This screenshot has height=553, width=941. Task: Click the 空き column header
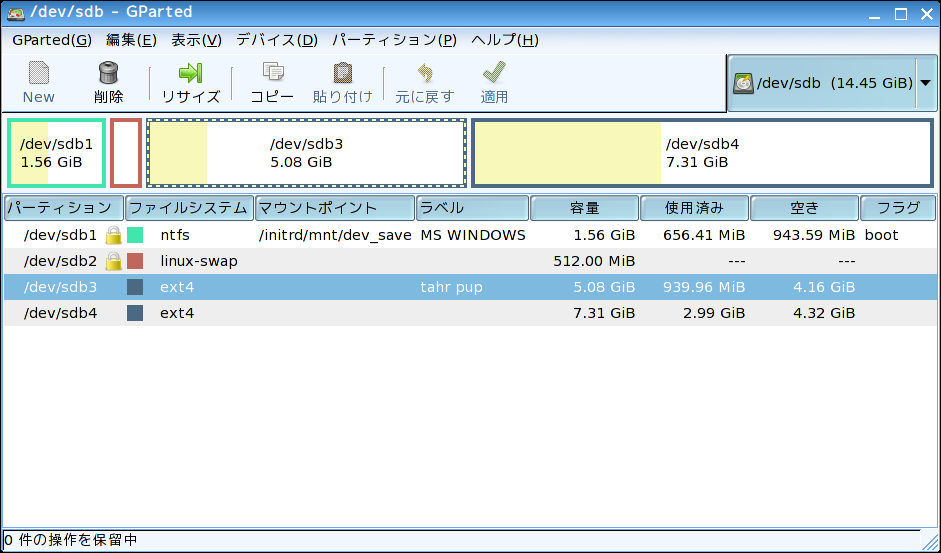(x=804, y=208)
